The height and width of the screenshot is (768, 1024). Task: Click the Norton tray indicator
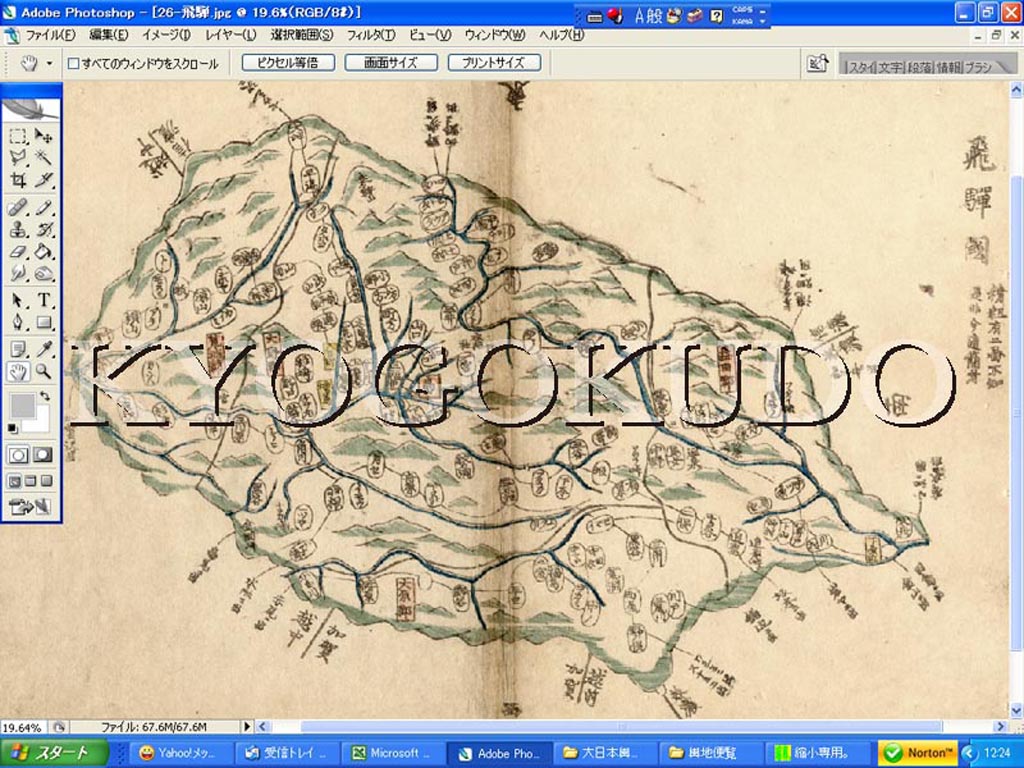tap(918, 753)
